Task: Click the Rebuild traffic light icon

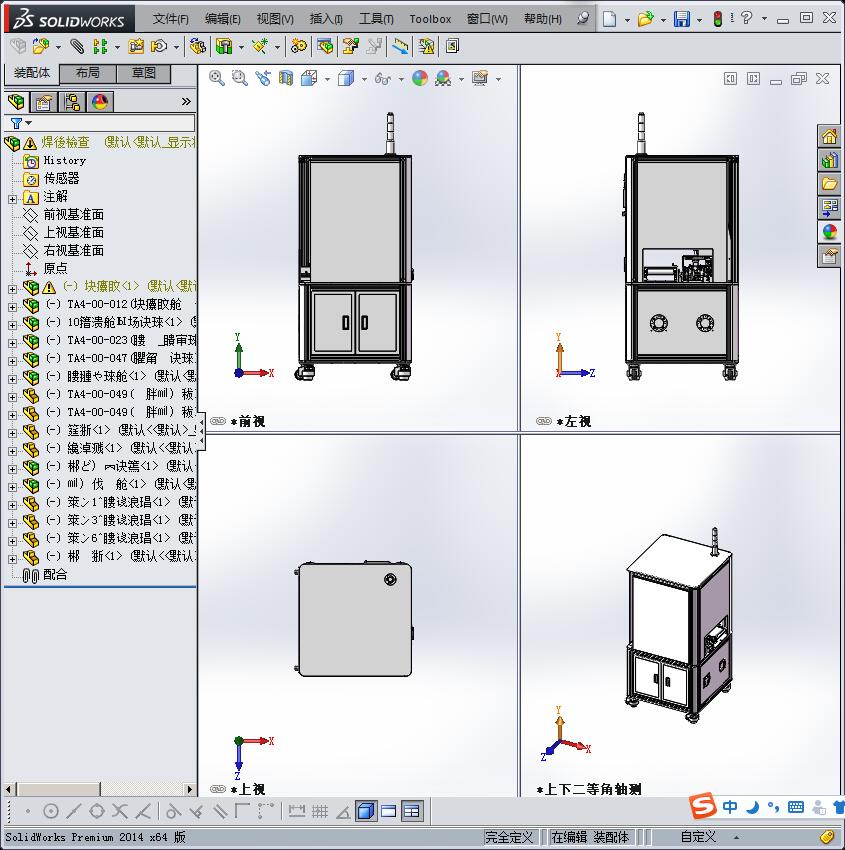Action: [718, 19]
